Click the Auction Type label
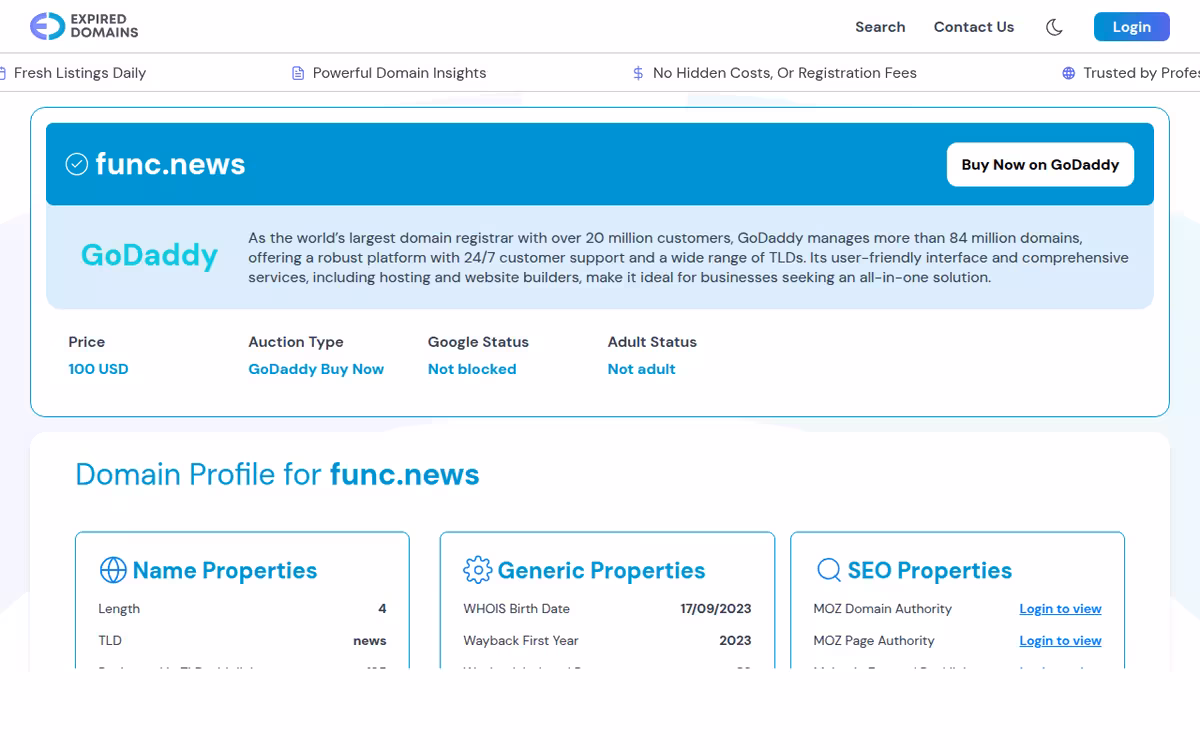 click(x=296, y=342)
